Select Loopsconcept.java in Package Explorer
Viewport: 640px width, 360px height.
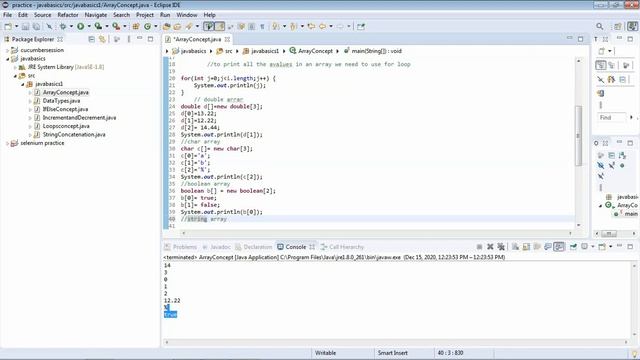(x=66, y=126)
